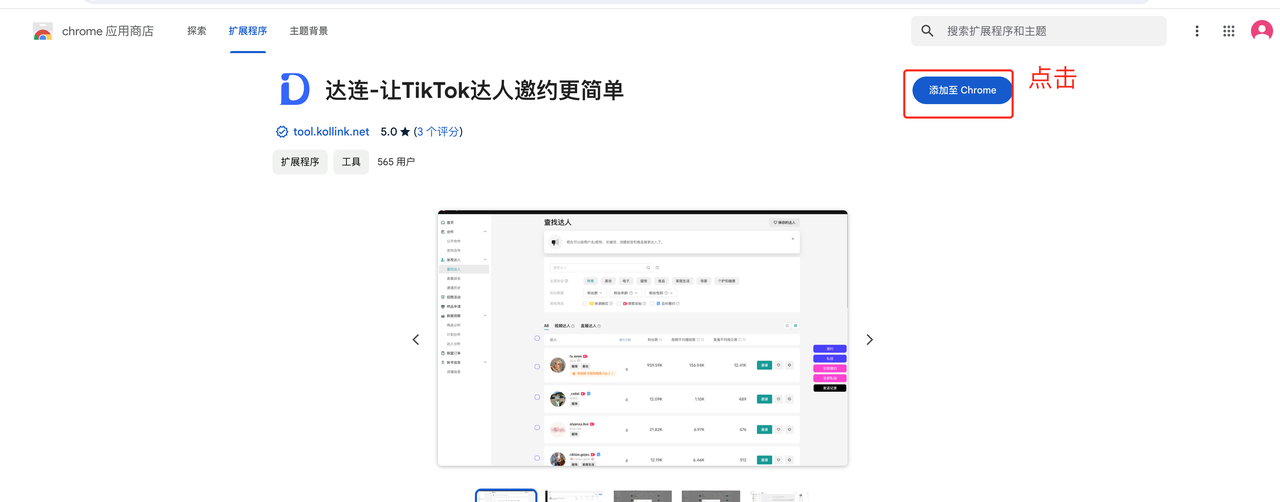Open the three-dot more options menu

[x=1196, y=31]
